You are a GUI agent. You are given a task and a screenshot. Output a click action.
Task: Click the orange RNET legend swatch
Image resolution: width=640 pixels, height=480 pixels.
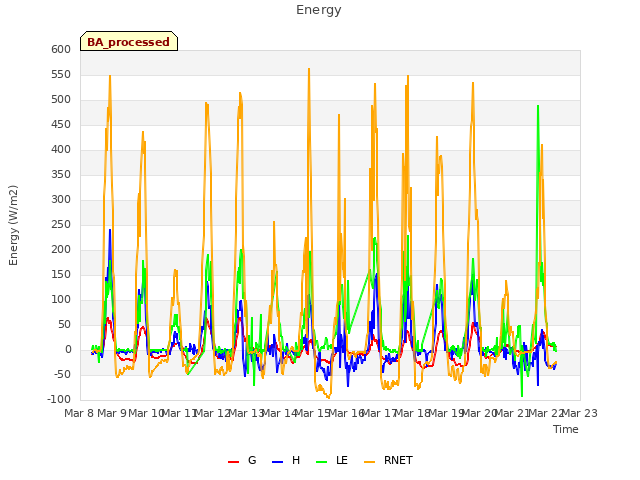coord(369,462)
